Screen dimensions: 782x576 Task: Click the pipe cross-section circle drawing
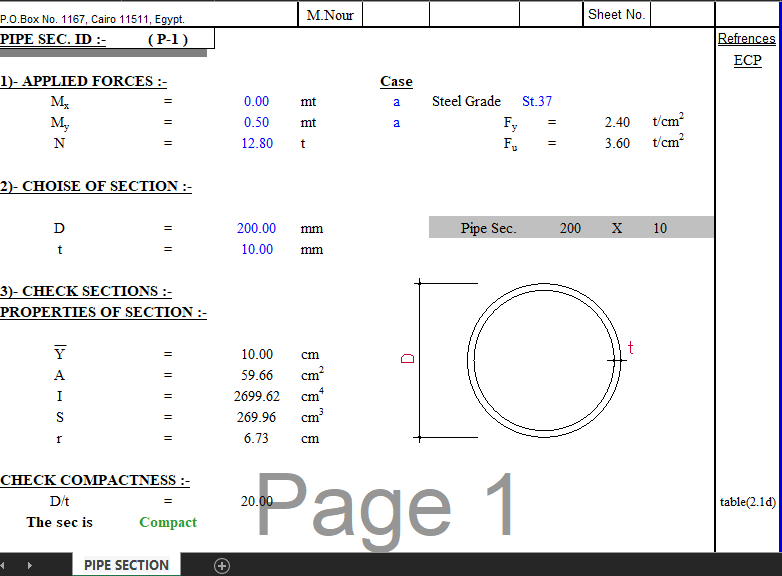(x=544, y=360)
